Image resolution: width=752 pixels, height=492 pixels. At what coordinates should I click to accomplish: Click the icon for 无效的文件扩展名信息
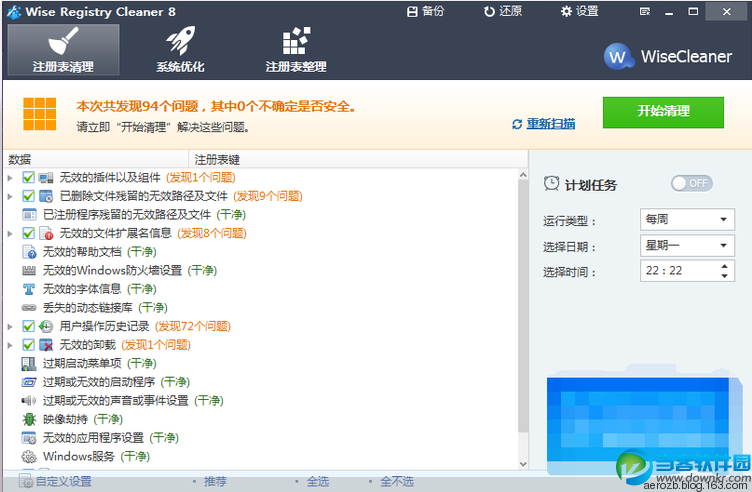[46, 233]
